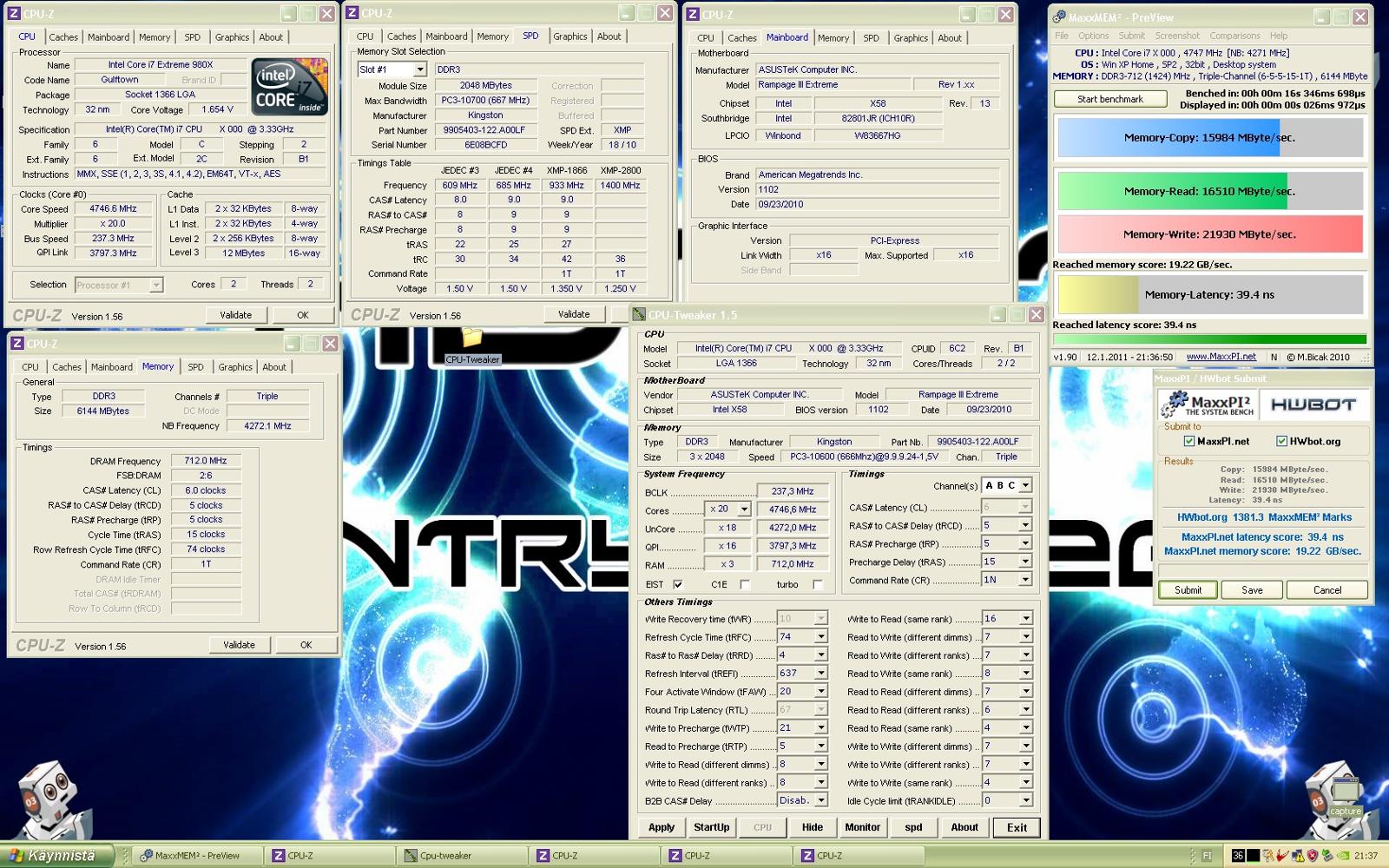The width and height of the screenshot is (1389, 868).
Task: Click the FI language indicator in taskbar
Action: (1207, 856)
